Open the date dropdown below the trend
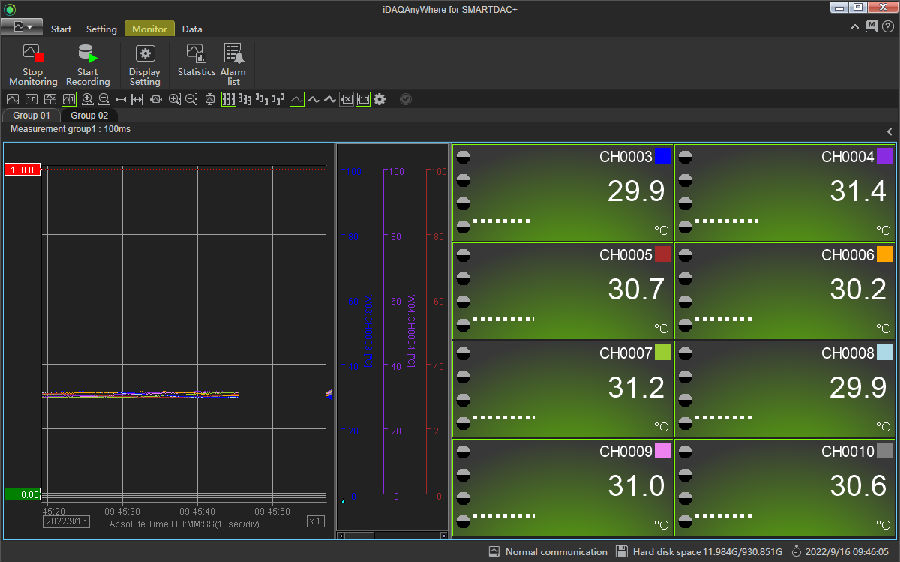The width and height of the screenshot is (900, 562). click(67, 521)
